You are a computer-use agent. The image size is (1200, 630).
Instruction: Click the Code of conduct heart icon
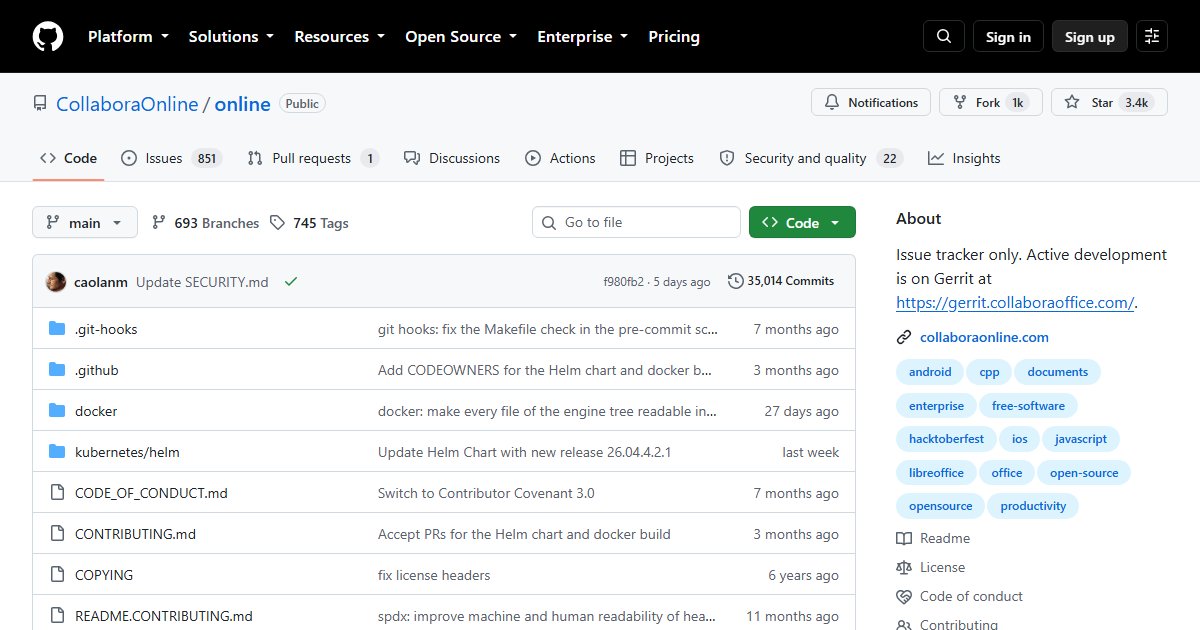(904, 596)
